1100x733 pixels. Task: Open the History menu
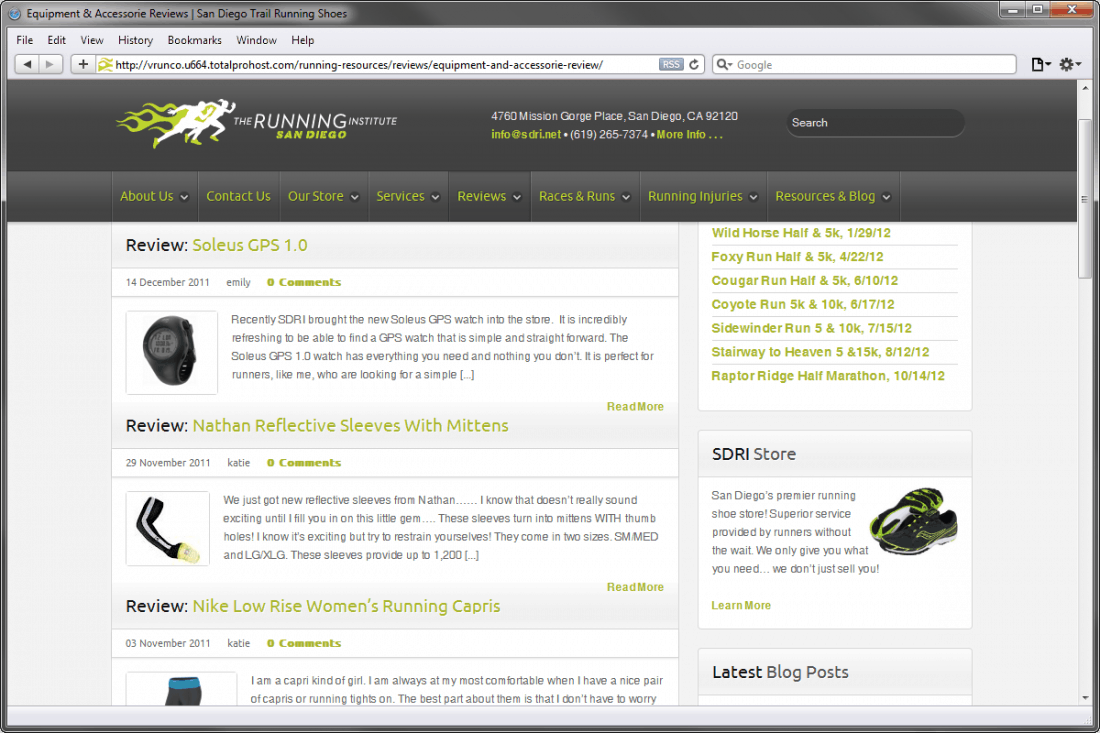pyautogui.click(x=135, y=40)
